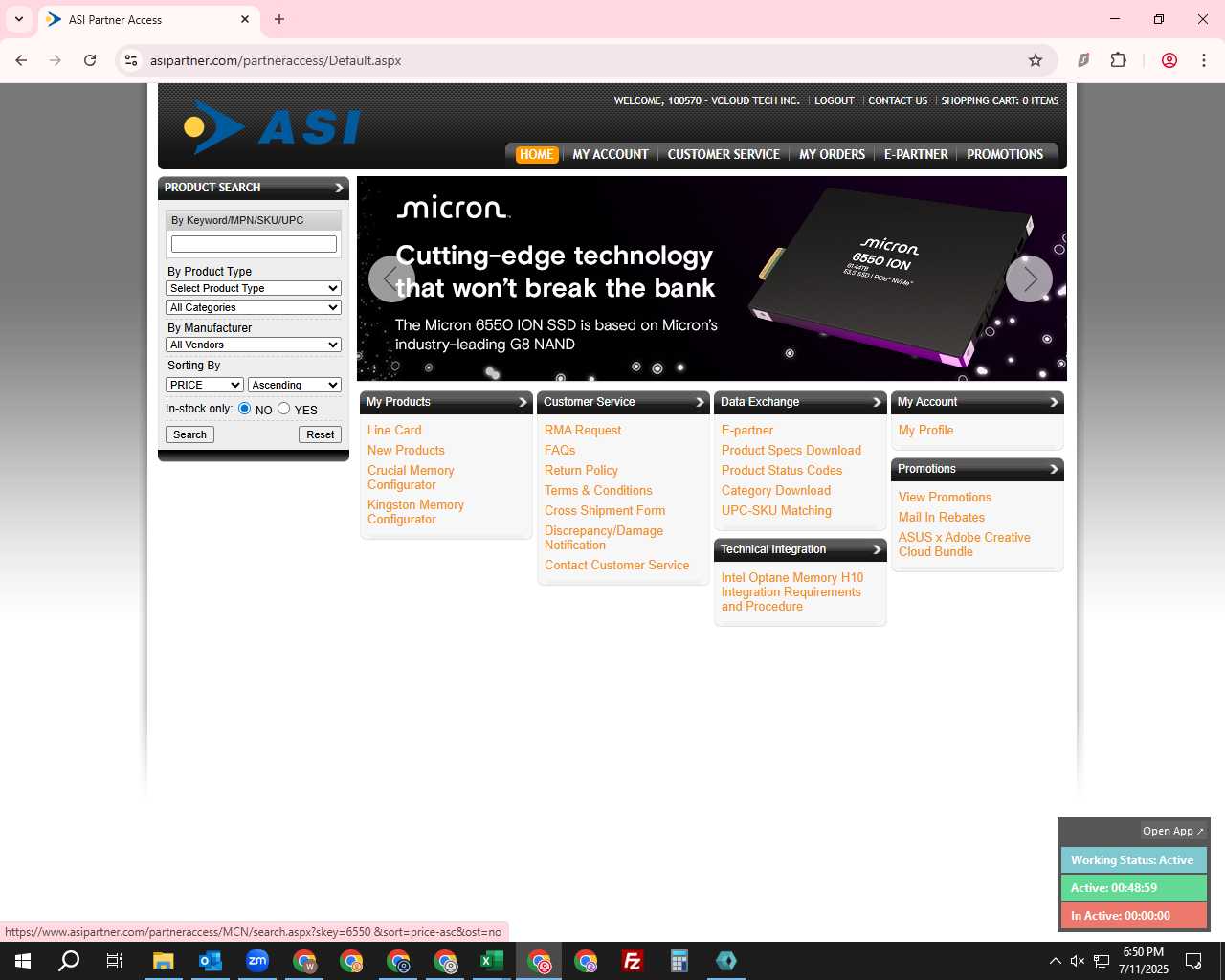This screenshot has height=980, width=1225.
Task: Open the All Vendors manufacturer dropdown
Action: (254, 345)
